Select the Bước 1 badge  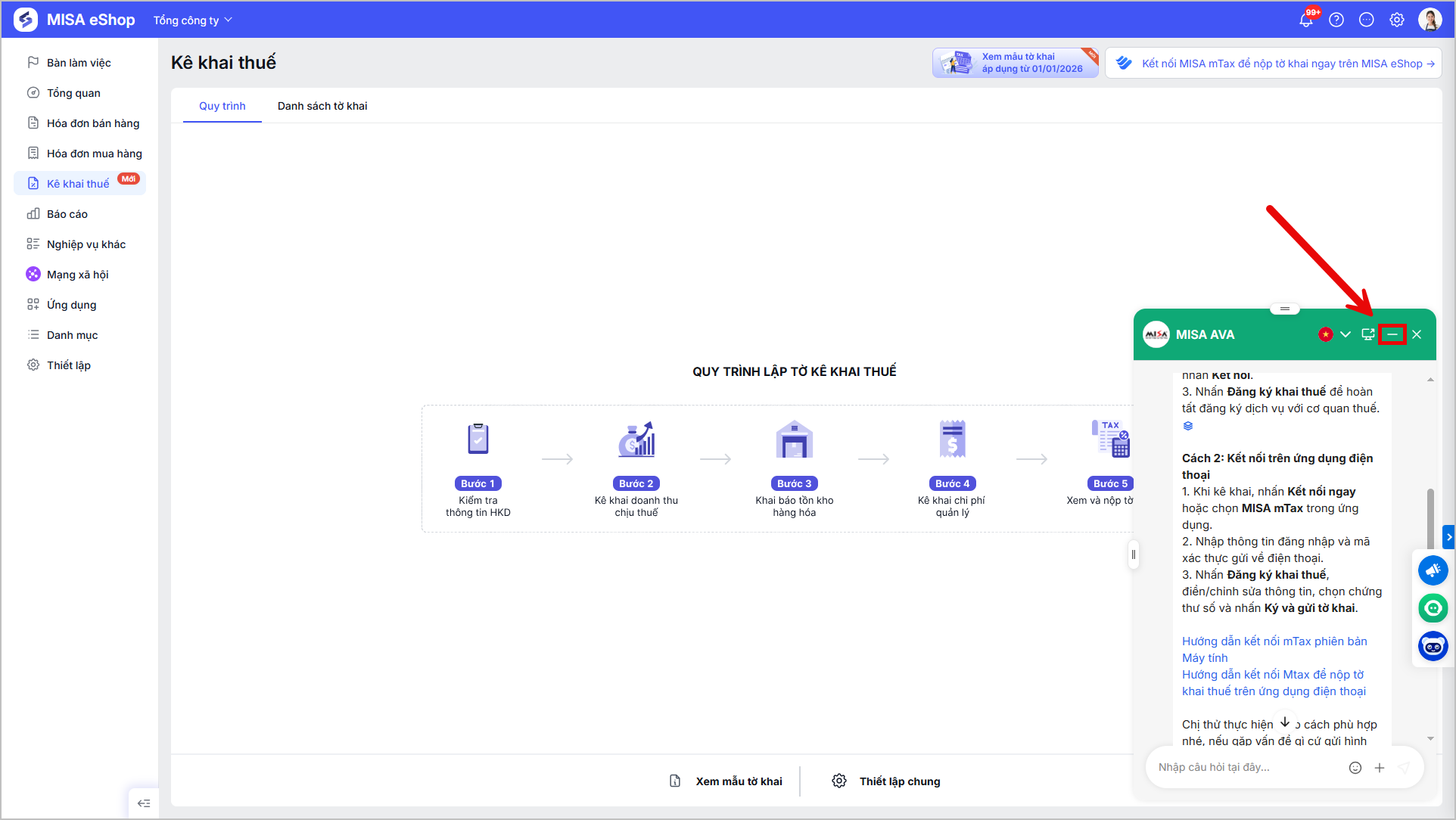point(478,483)
